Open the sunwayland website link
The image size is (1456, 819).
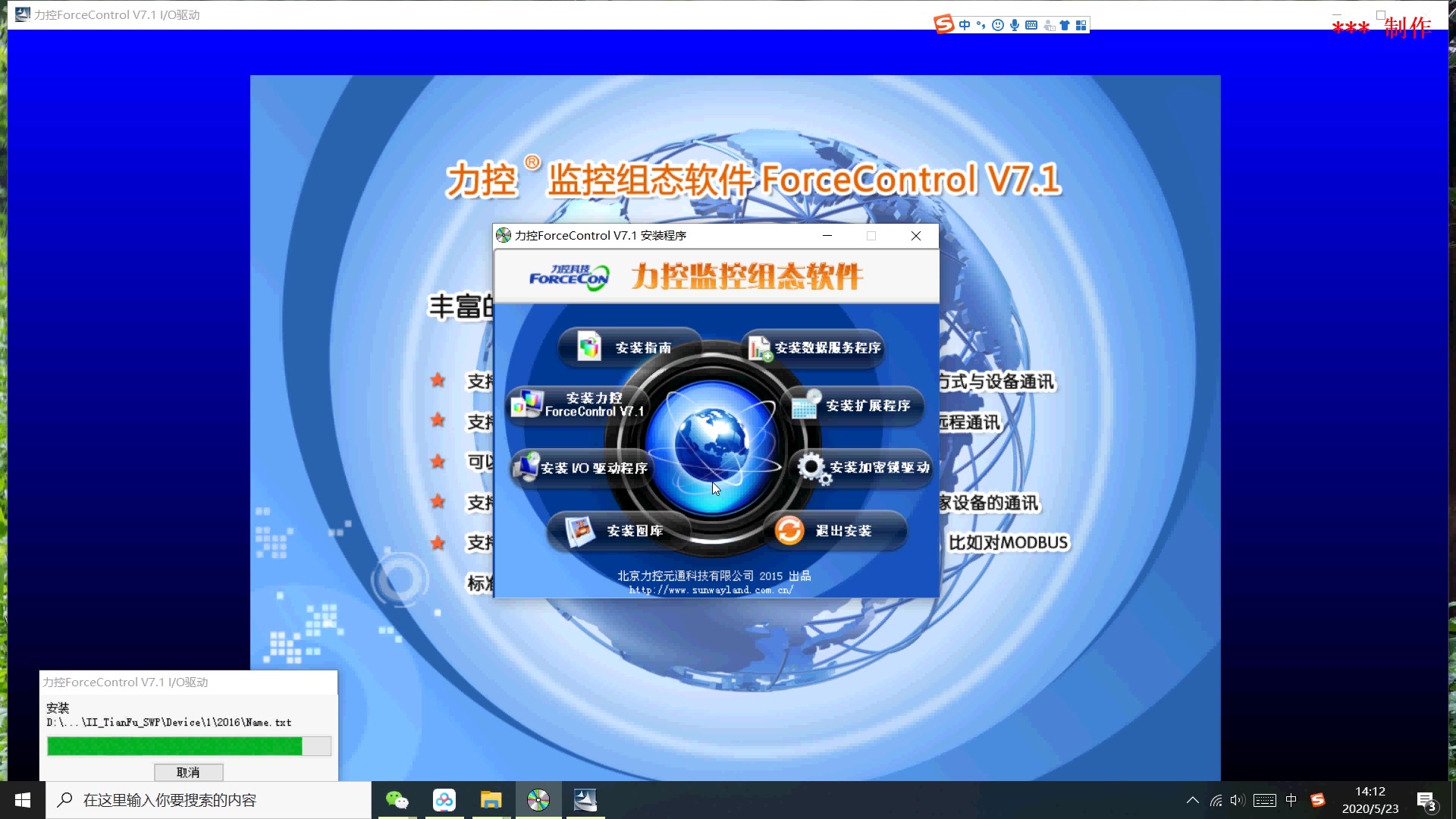tap(711, 590)
